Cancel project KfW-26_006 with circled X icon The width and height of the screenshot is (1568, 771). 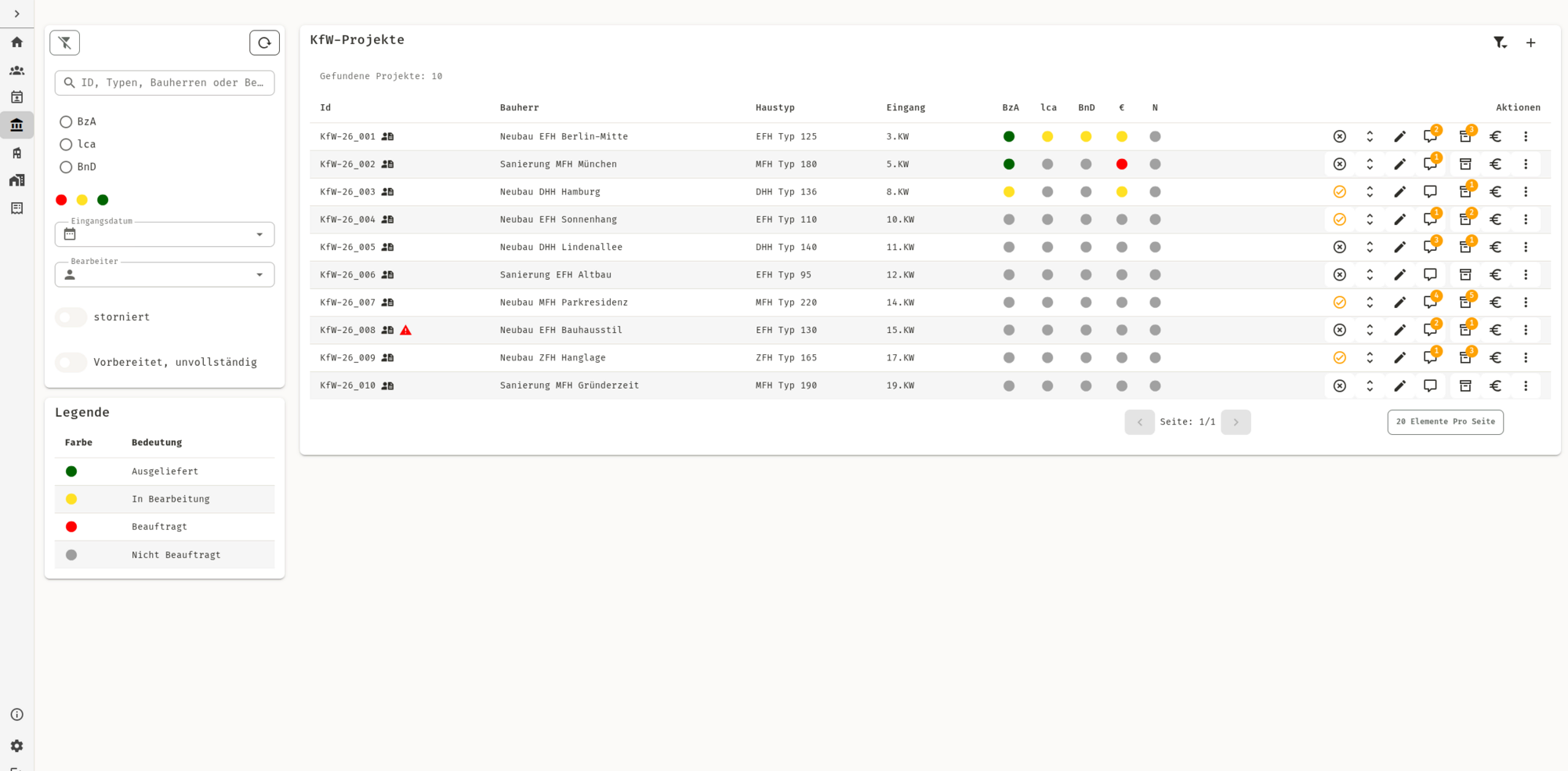pyautogui.click(x=1340, y=275)
